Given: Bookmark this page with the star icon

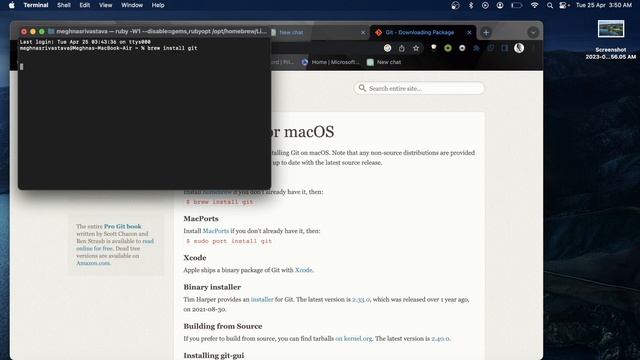Looking at the screenshot, I should (416, 48).
